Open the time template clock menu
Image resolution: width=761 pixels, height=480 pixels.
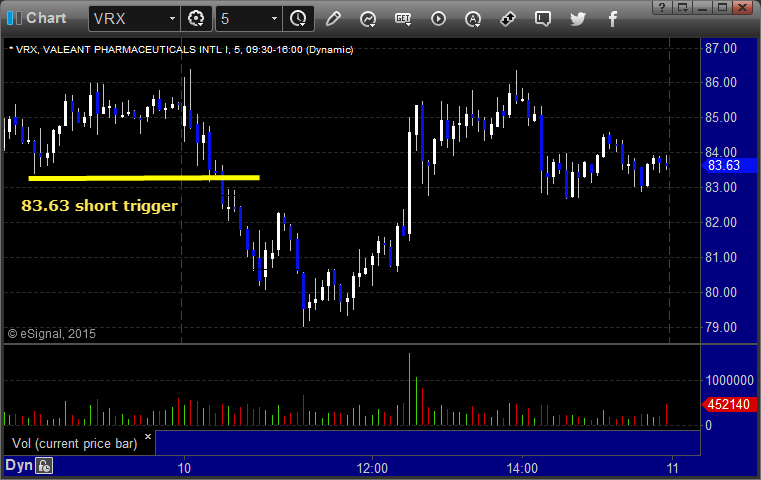click(x=298, y=19)
